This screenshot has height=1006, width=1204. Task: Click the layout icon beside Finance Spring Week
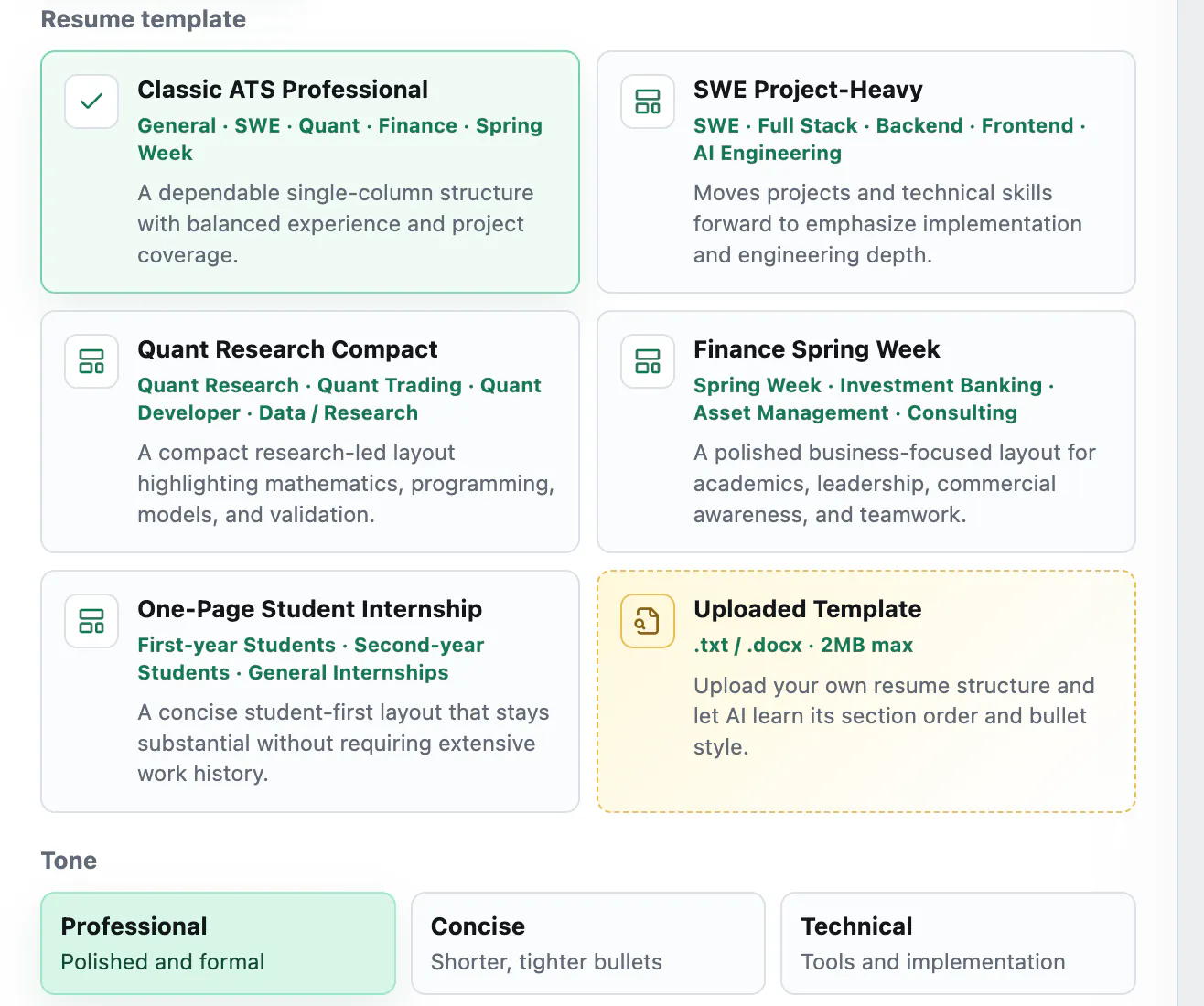coord(648,361)
